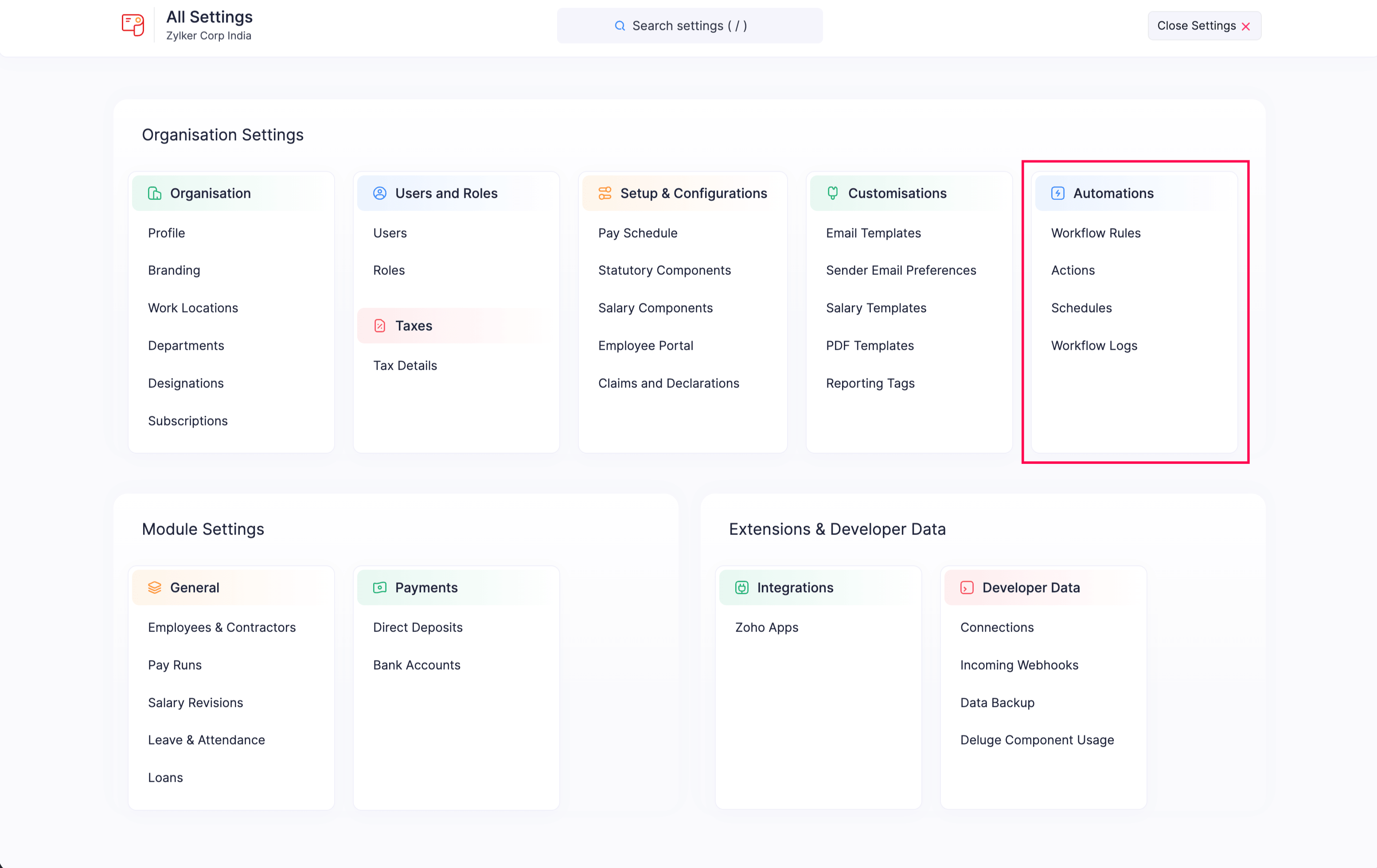Click the Organisation building icon

tap(154, 193)
